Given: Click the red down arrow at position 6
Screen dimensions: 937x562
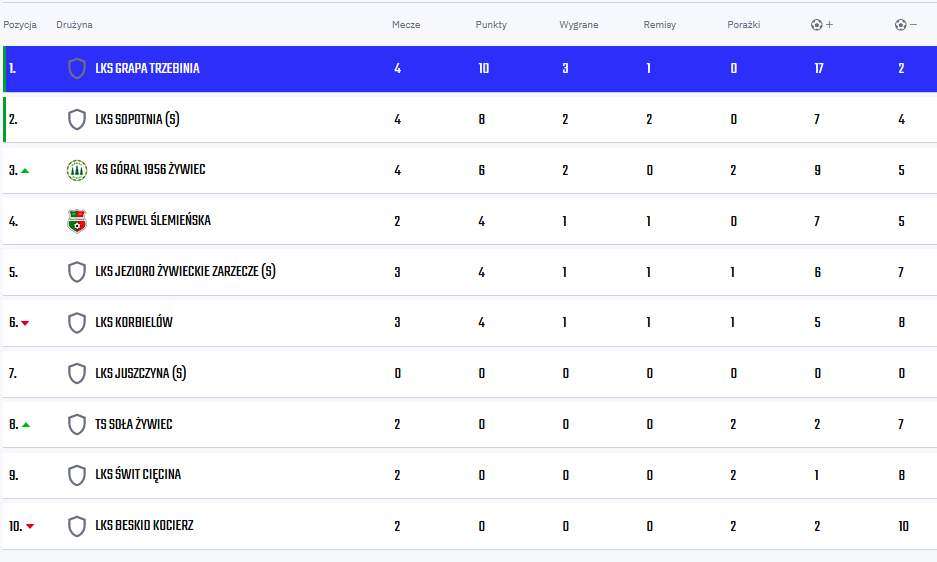Looking at the screenshot, I should pyautogui.click(x=25, y=323).
